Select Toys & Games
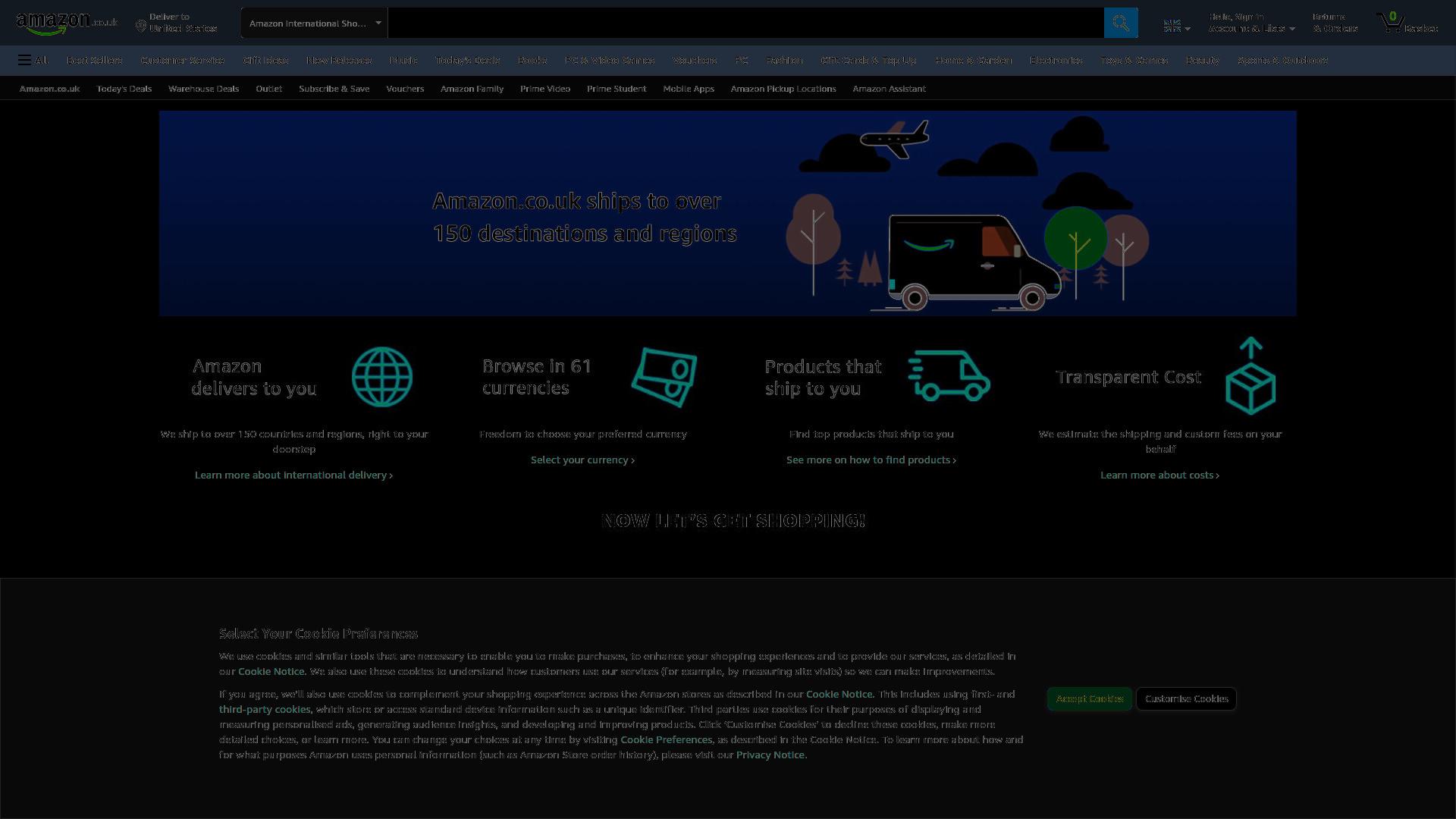Viewport: 1456px width, 819px height. click(x=1134, y=60)
